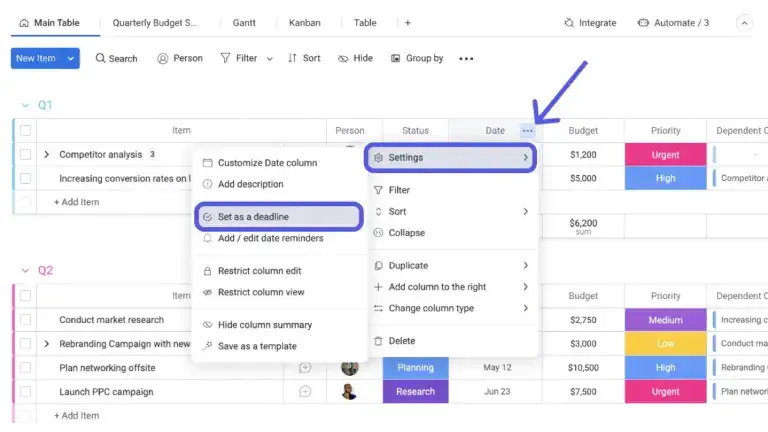Add a new view with plus button
The width and height of the screenshot is (768, 432).
coord(408,23)
